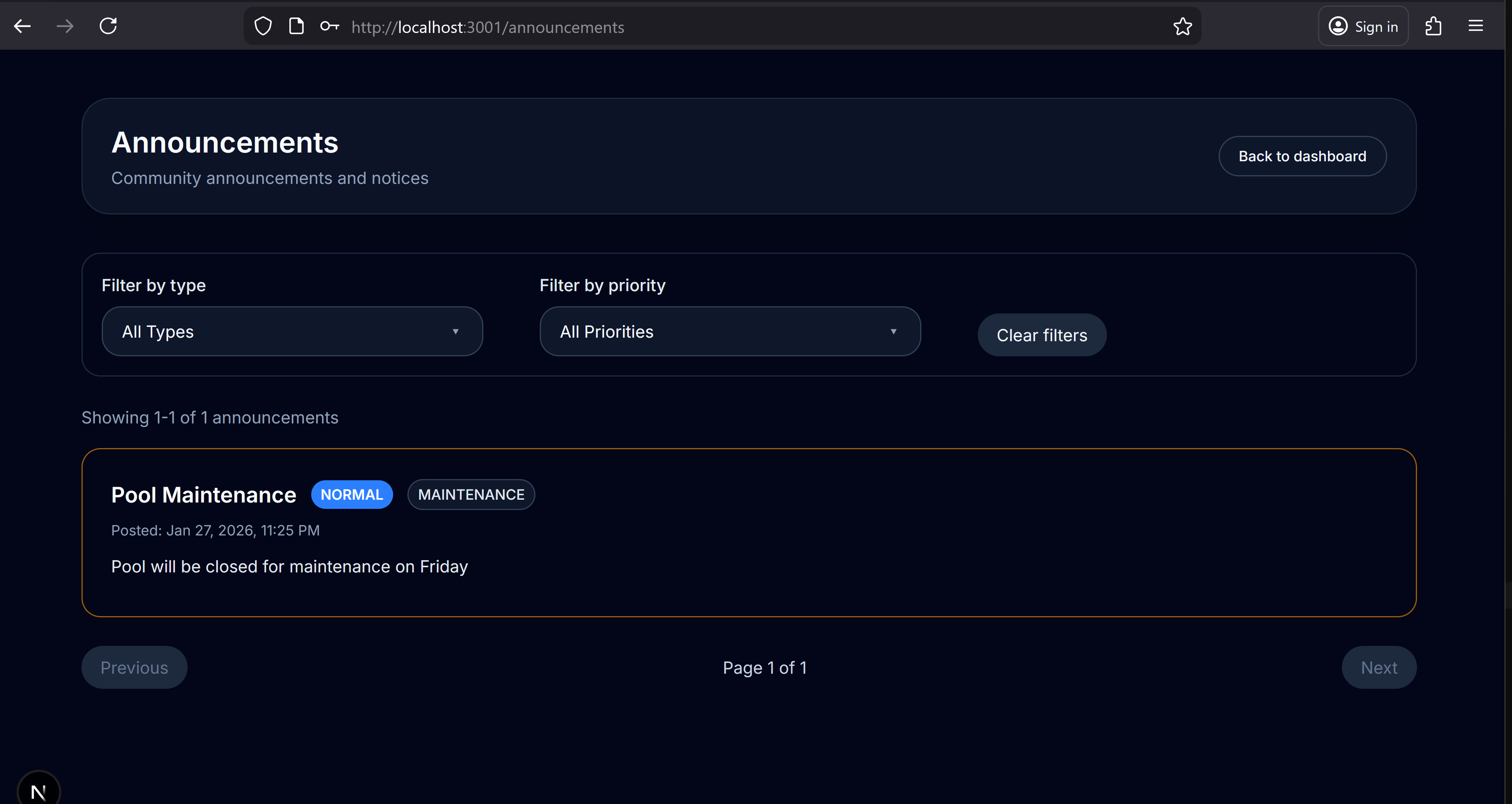Reload the announcements page
Viewport: 1512px width, 804px height.
tap(108, 26)
